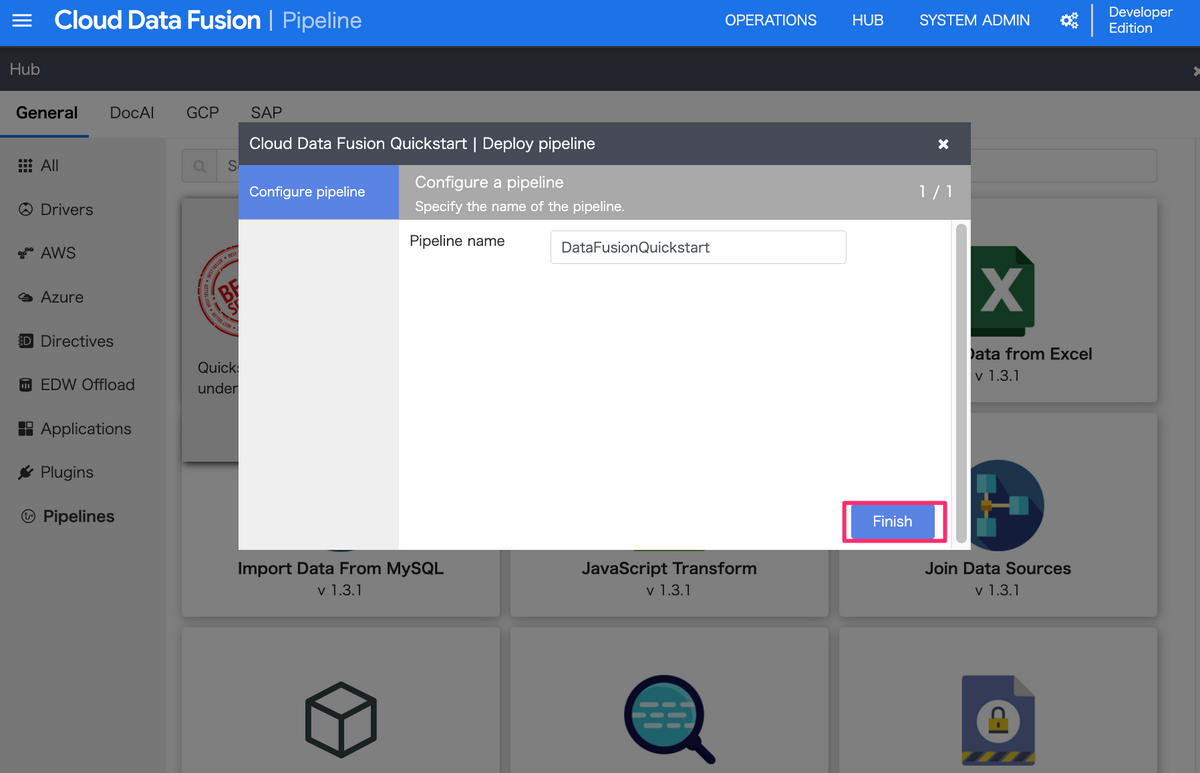Switch to the GCP tab

(203, 113)
